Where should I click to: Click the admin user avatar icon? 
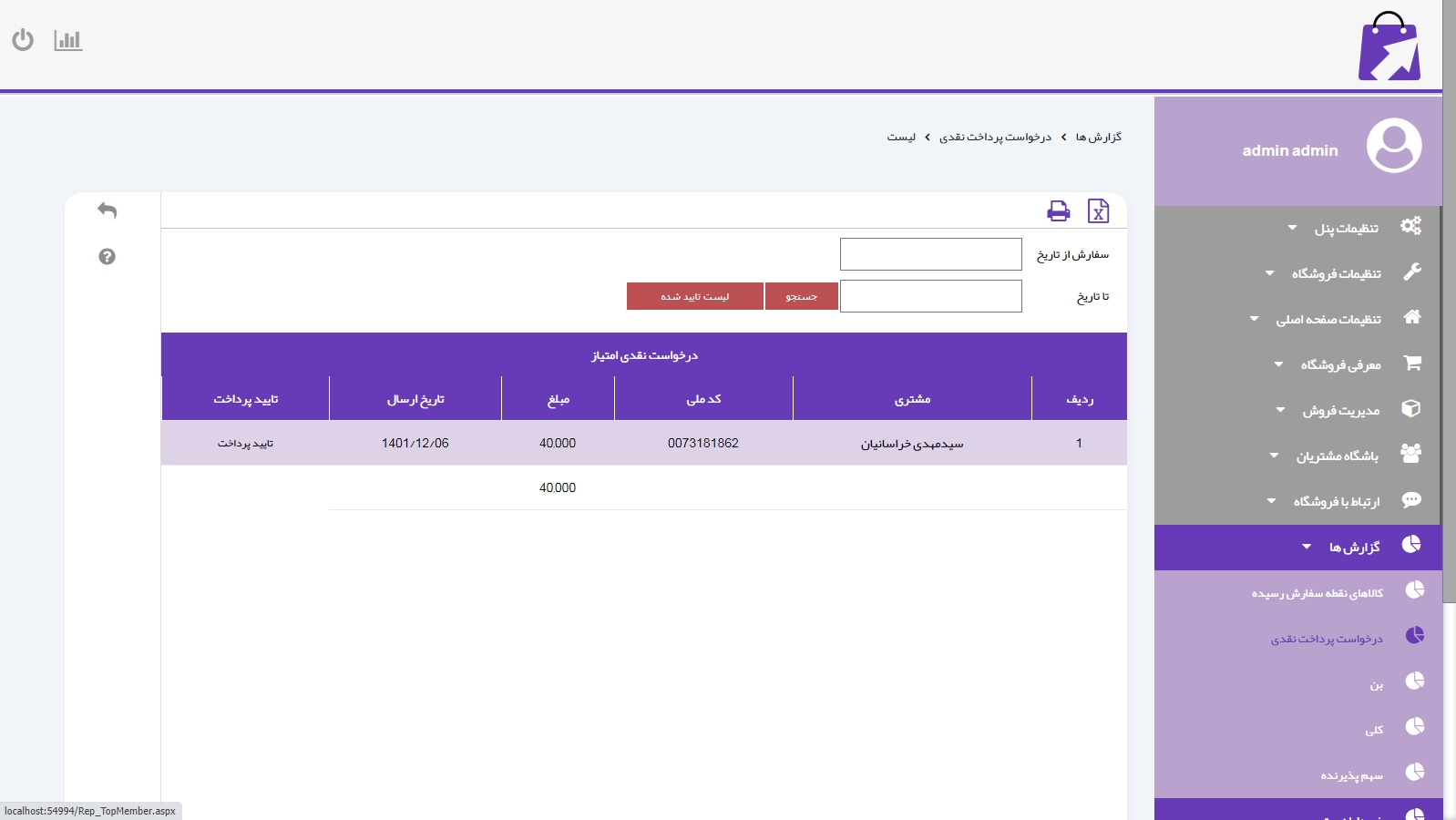click(x=1393, y=146)
